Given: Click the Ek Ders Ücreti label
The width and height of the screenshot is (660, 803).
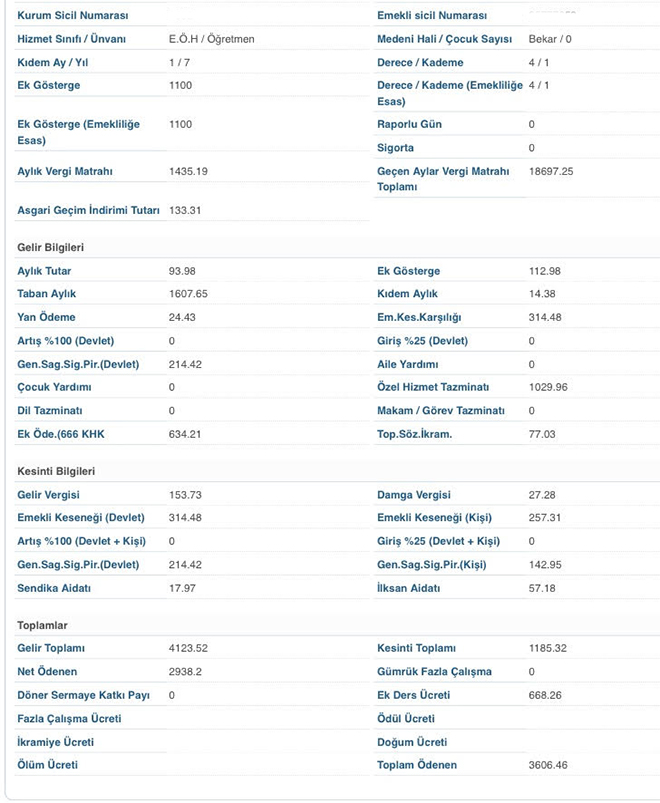Looking at the screenshot, I should [413, 695].
